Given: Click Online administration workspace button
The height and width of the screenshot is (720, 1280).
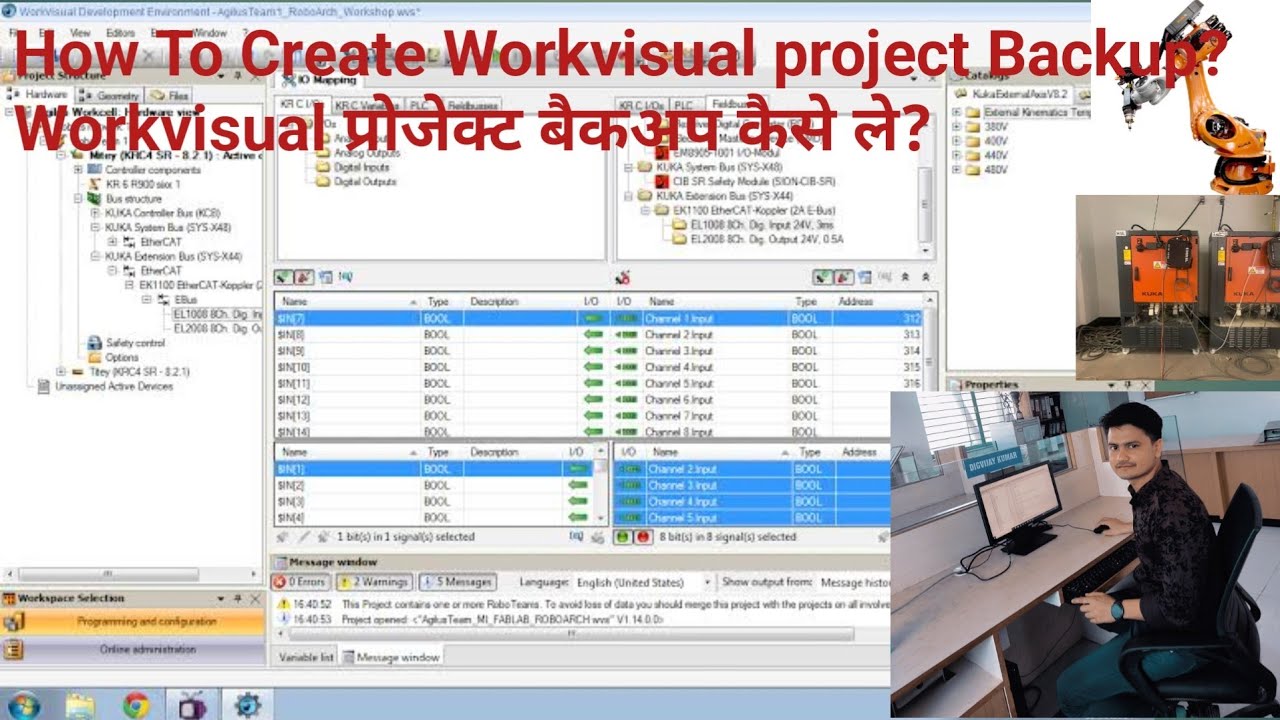Looking at the screenshot, I should pos(133,650).
